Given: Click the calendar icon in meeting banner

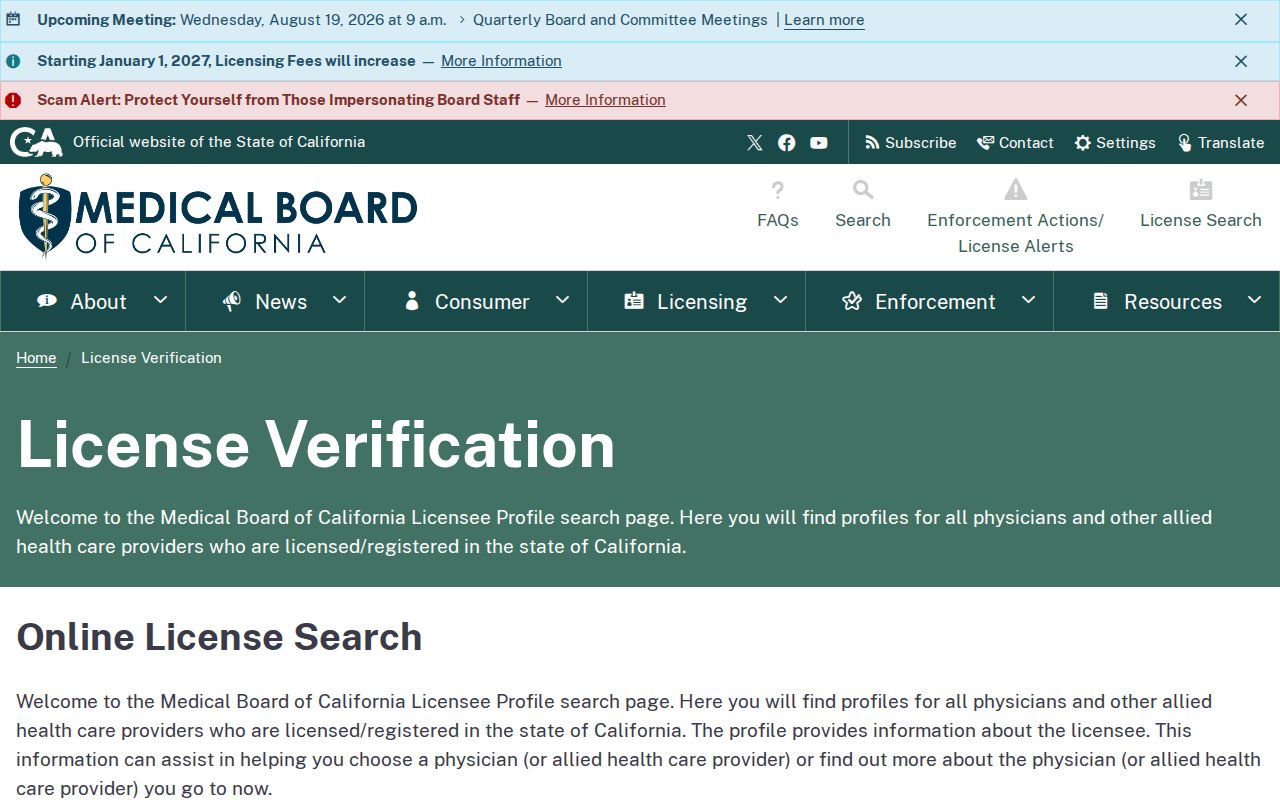Looking at the screenshot, I should (x=13, y=20).
